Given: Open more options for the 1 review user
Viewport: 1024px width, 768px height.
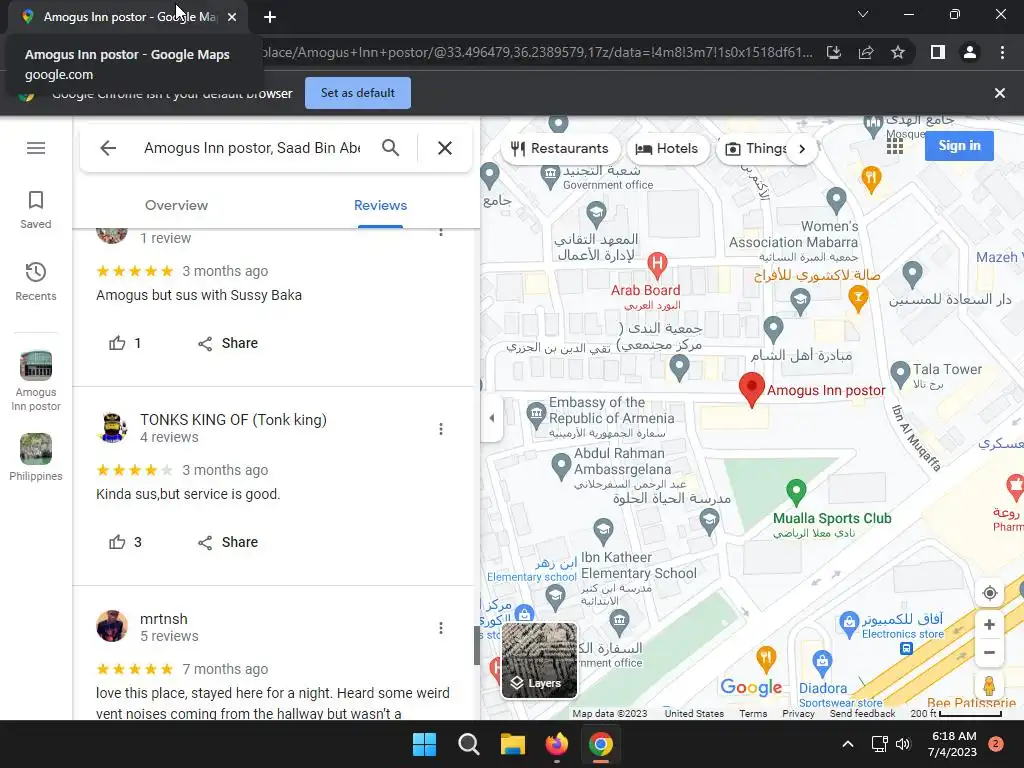Looking at the screenshot, I should pos(441,231).
